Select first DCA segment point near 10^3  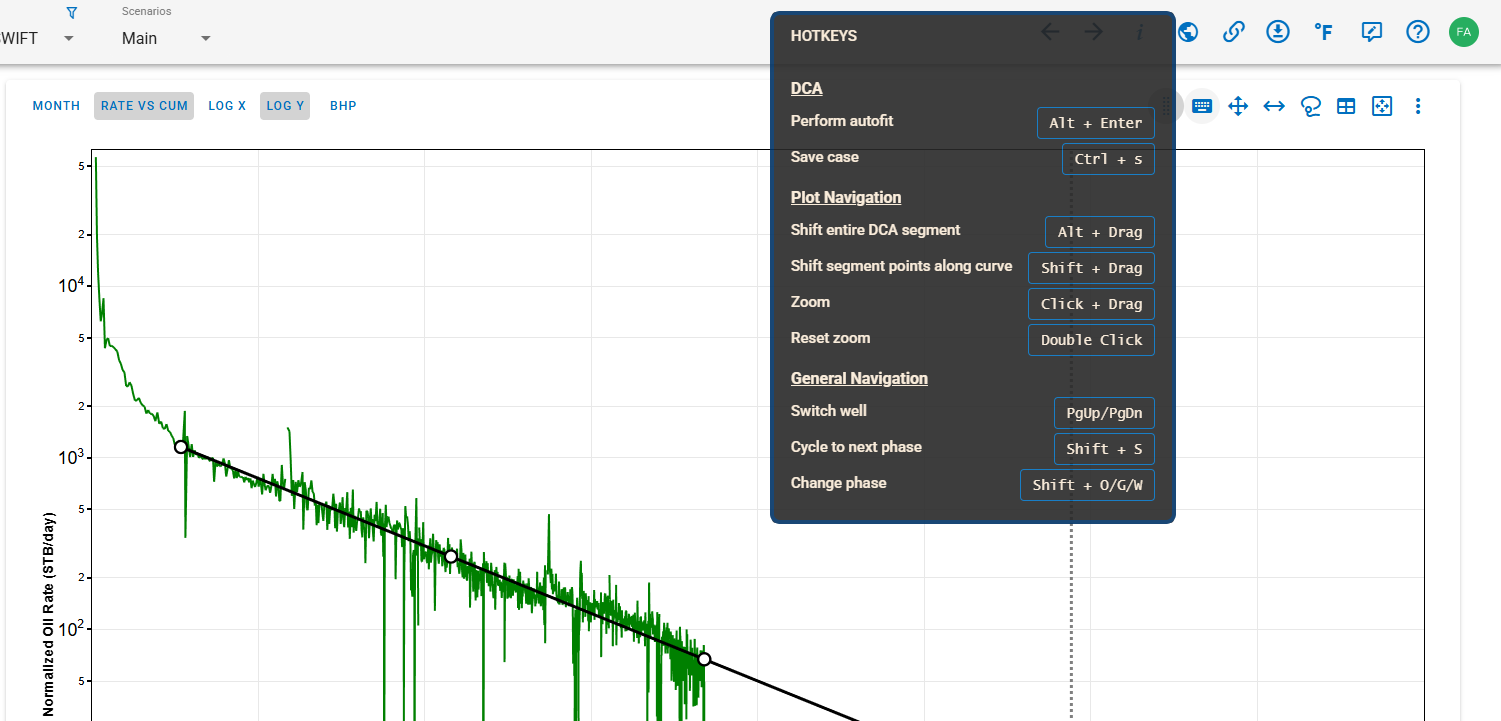[x=181, y=447]
